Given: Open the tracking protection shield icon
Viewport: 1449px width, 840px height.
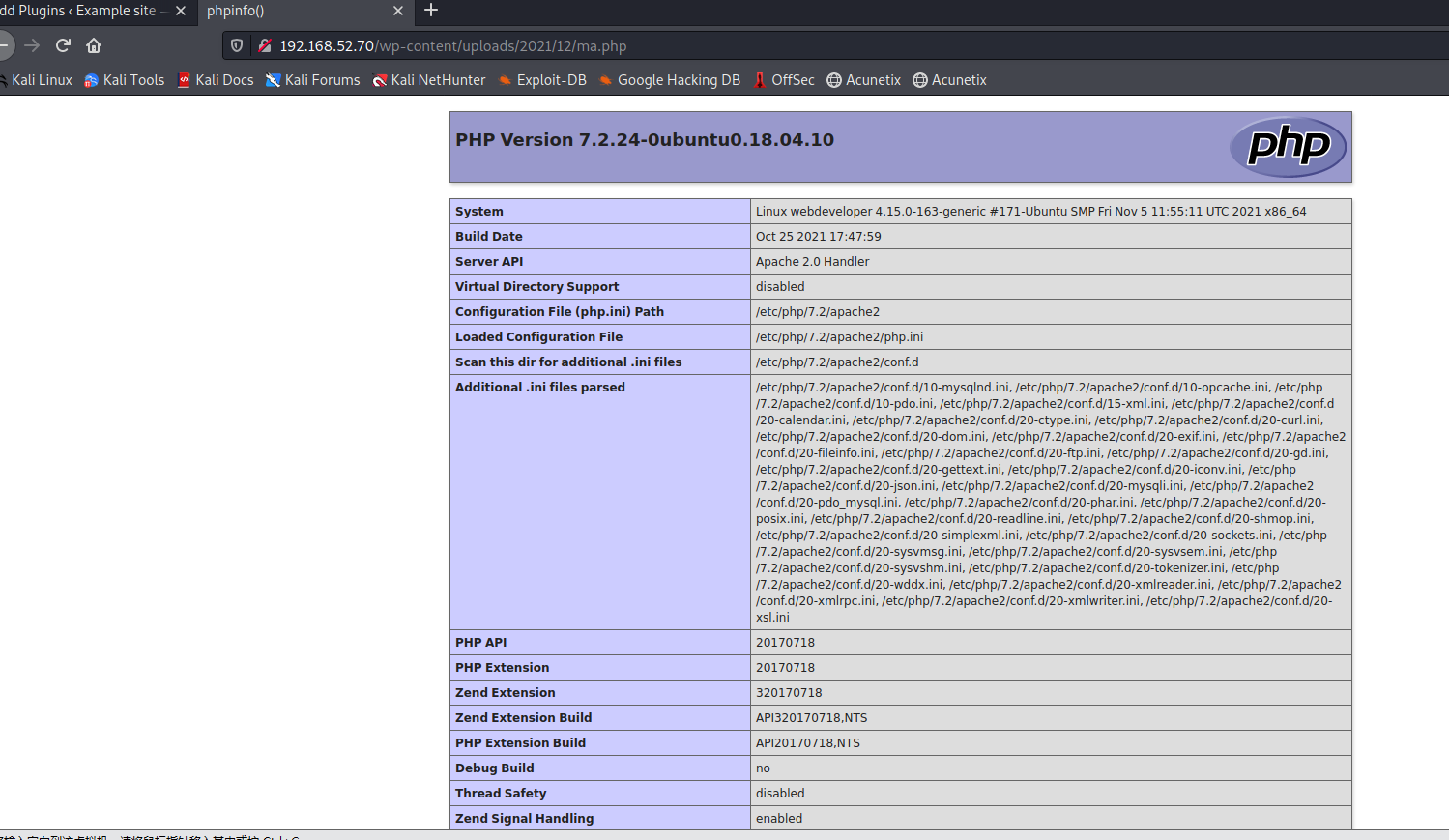Looking at the screenshot, I should [x=237, y=45].
